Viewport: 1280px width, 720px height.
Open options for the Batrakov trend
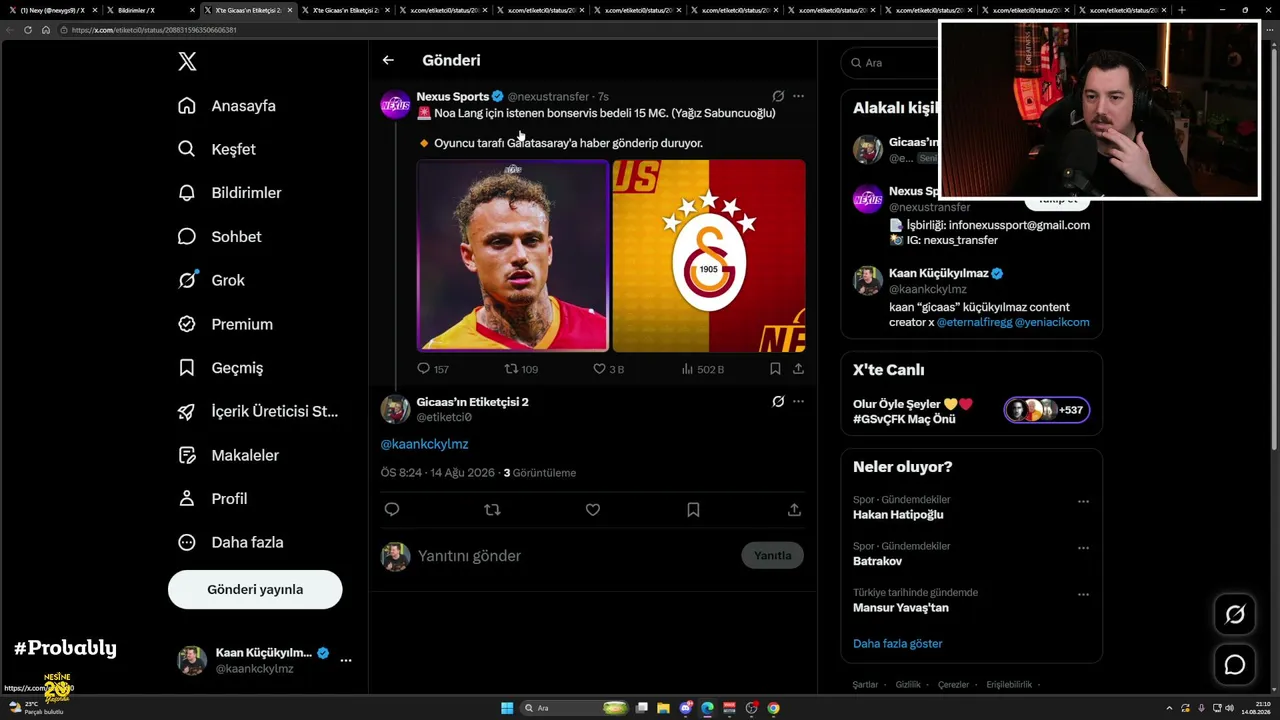coord(1083,548)
